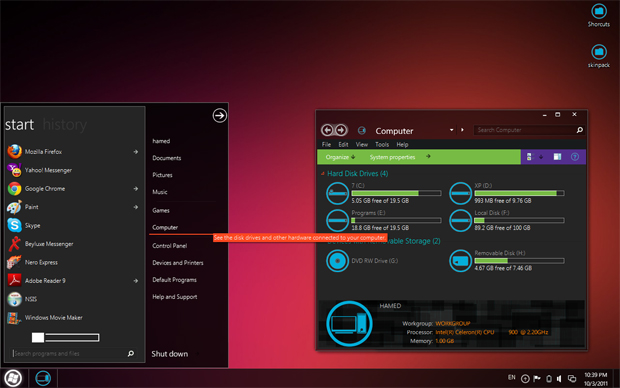Open the Organize dropdown
The width and height of the screenshot is (620, 388).
point(340,157)
